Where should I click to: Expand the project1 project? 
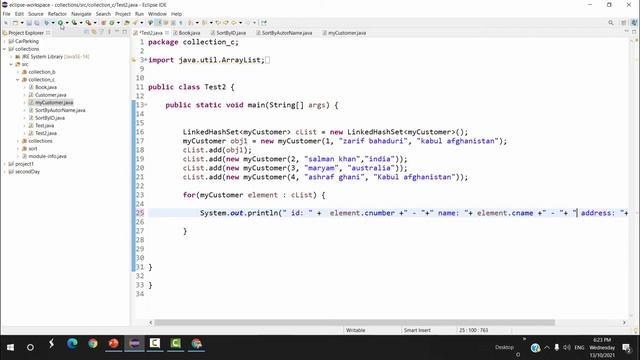pyautogui.click(x=4, y=164)
